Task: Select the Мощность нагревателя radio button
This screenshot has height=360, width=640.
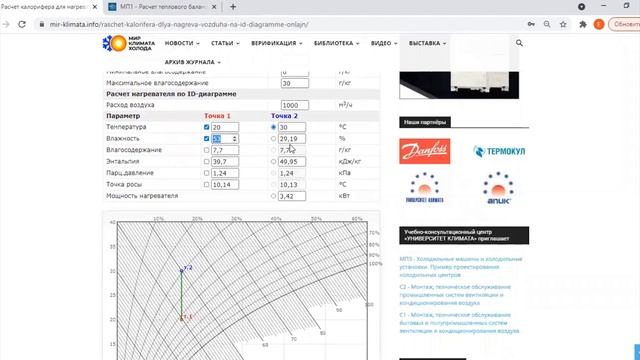Action: [x=273, y=196]
